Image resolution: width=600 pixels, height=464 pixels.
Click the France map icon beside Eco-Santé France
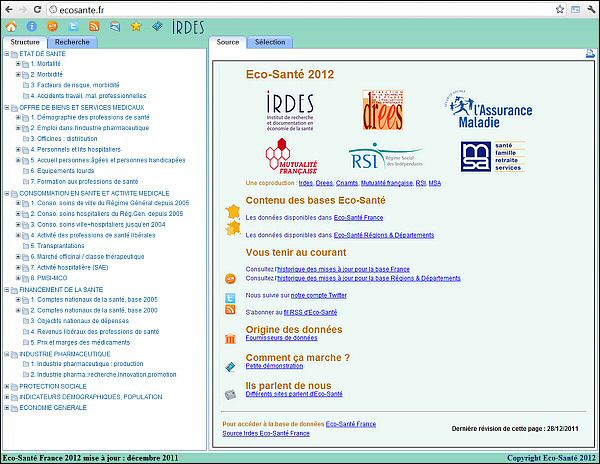pos(233,212)
